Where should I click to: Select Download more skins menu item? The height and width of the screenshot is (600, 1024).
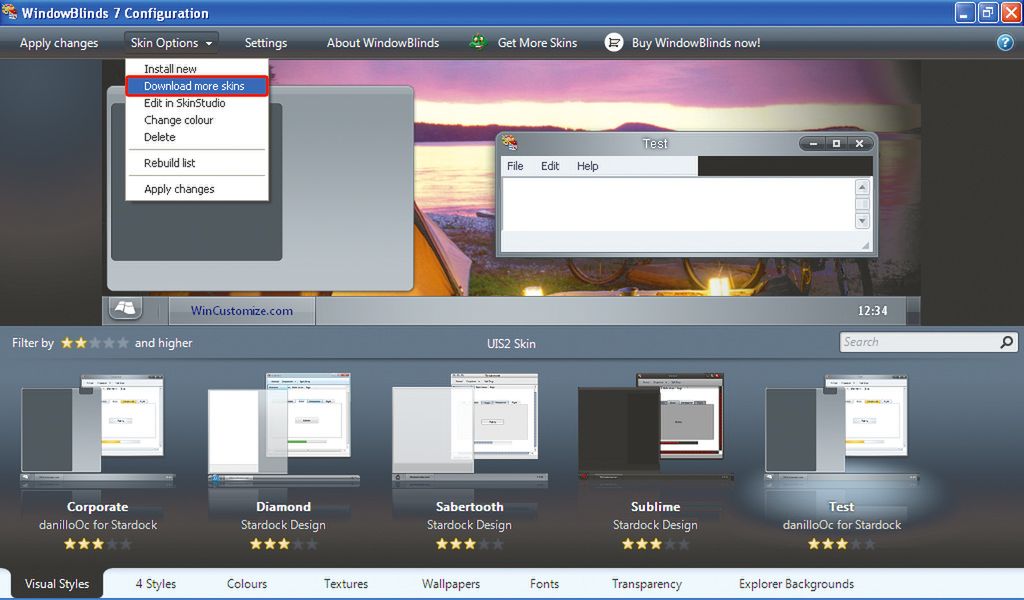click(x=197, y=86)
